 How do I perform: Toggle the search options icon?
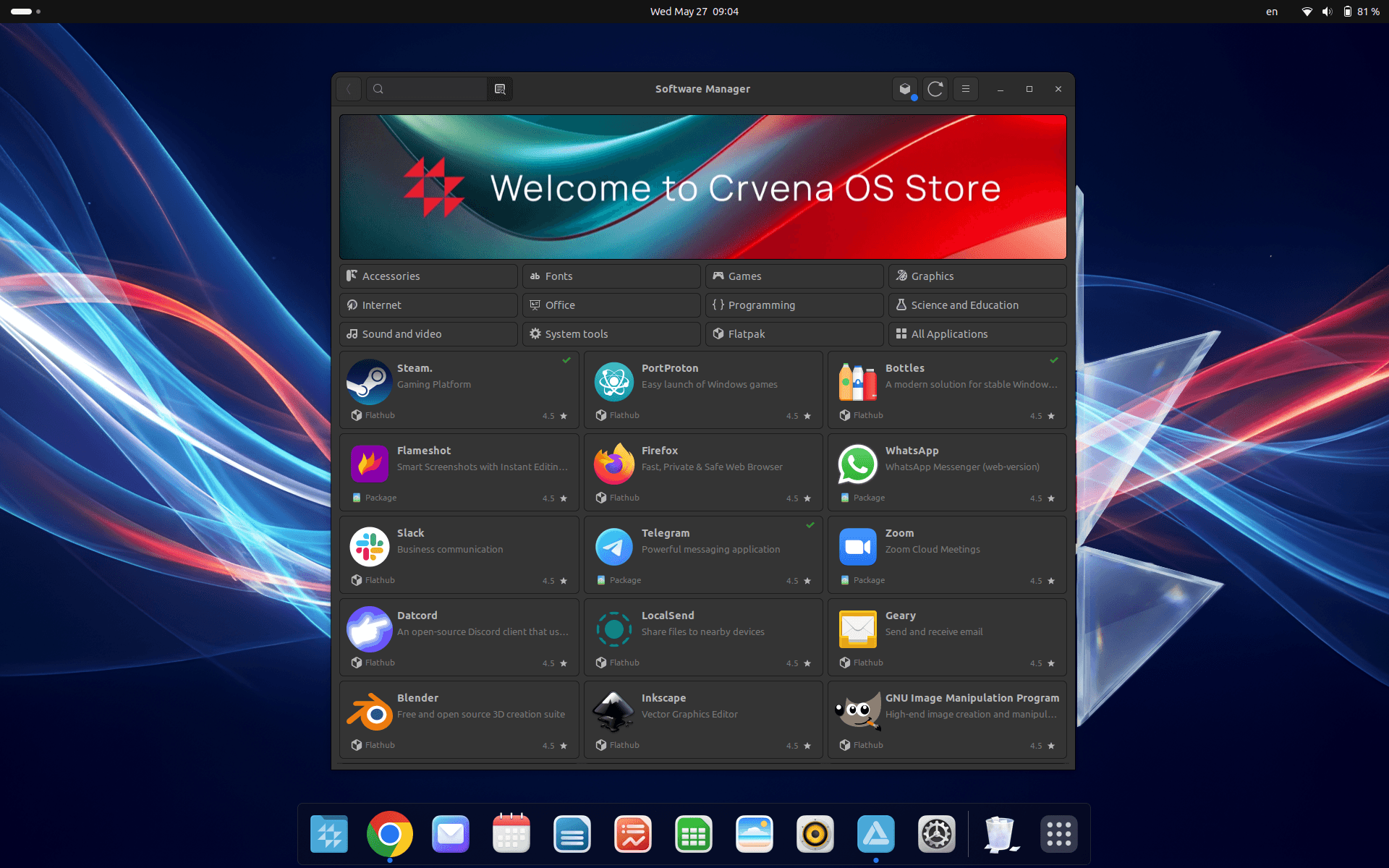tap(500, 89)
